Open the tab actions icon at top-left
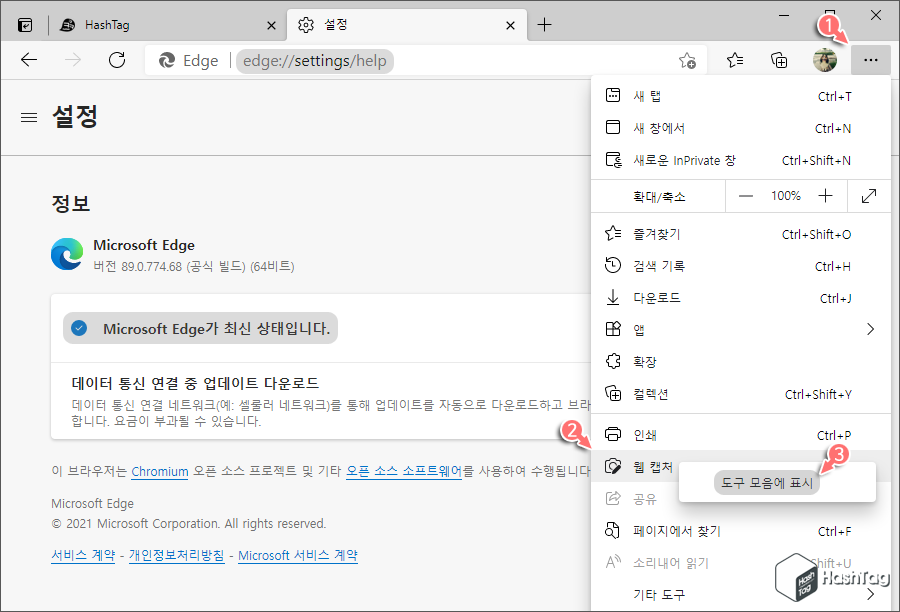 pos(25,25)
